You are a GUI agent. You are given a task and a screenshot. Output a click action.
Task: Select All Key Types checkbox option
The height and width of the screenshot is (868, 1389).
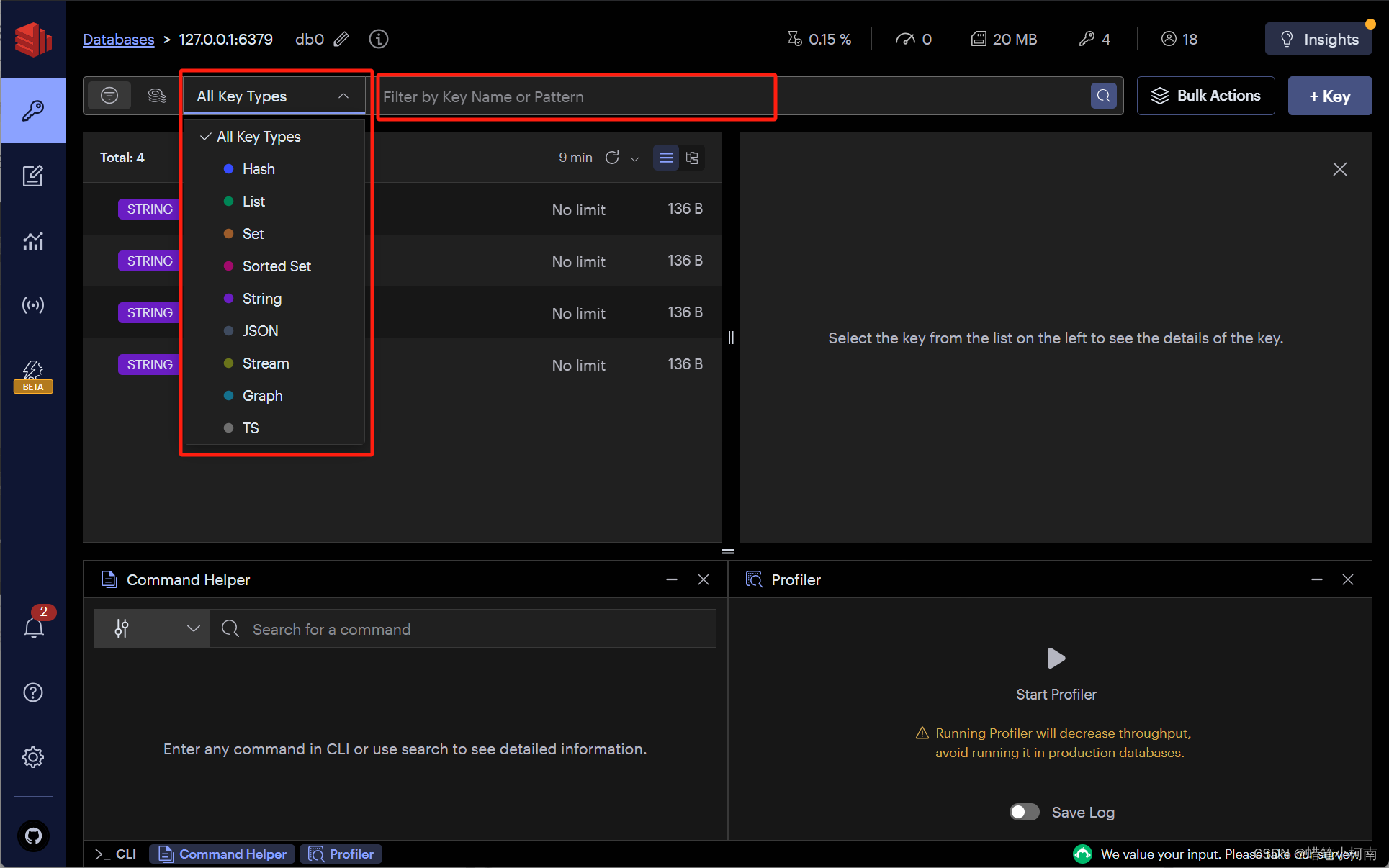coord(258,136)
